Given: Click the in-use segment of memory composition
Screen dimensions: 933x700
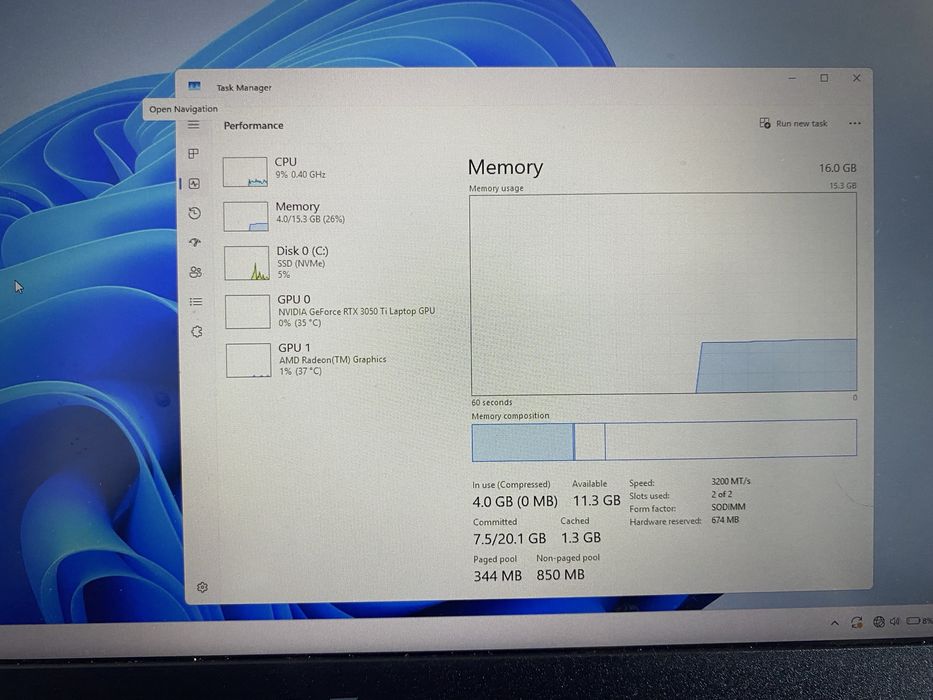Looking at the screenshot, I should tap(523, 442).
